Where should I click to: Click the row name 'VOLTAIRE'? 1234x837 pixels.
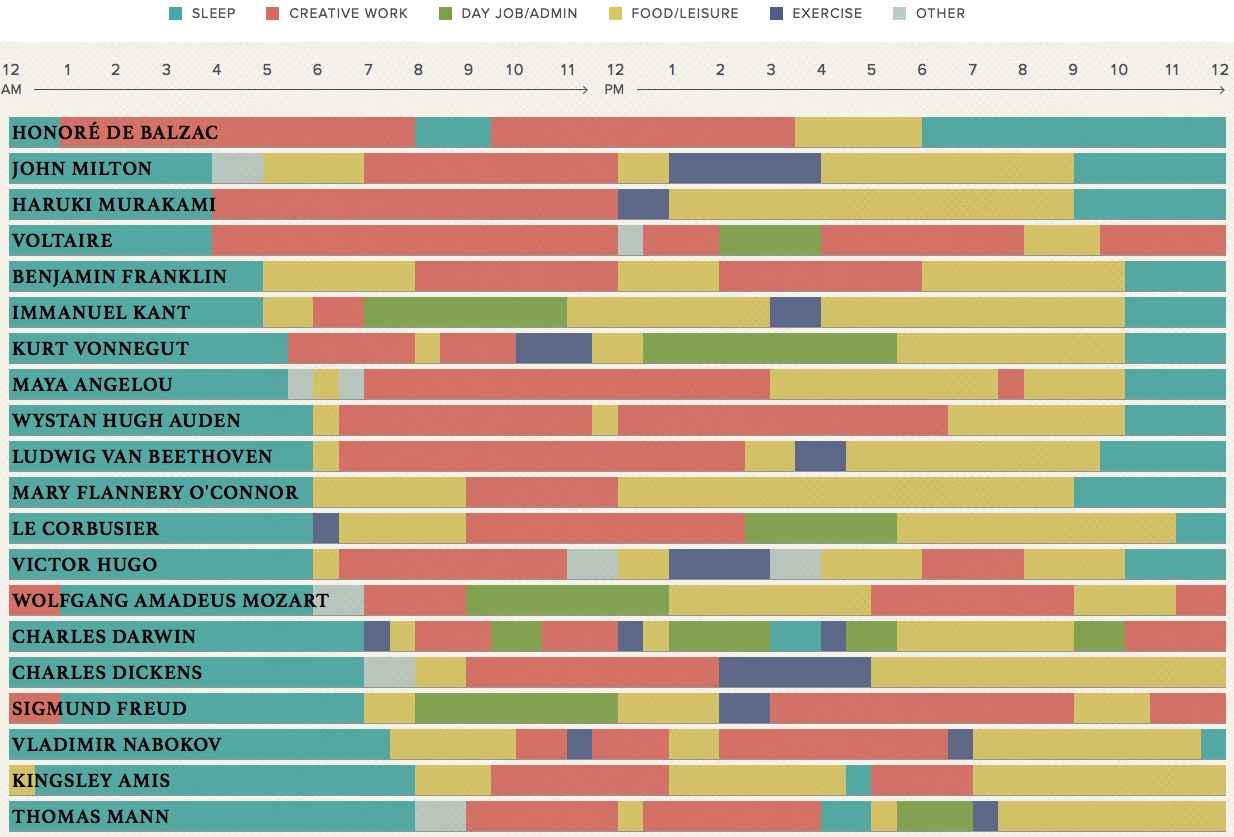62,240
